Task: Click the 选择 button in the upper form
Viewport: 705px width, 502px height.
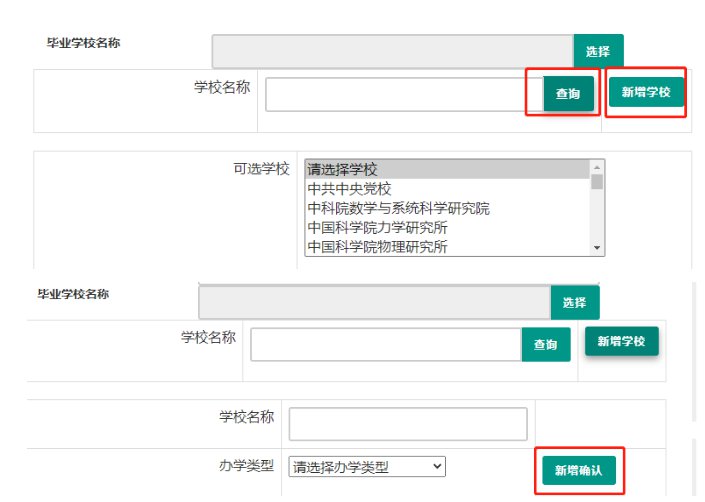Action: point(598,51)
